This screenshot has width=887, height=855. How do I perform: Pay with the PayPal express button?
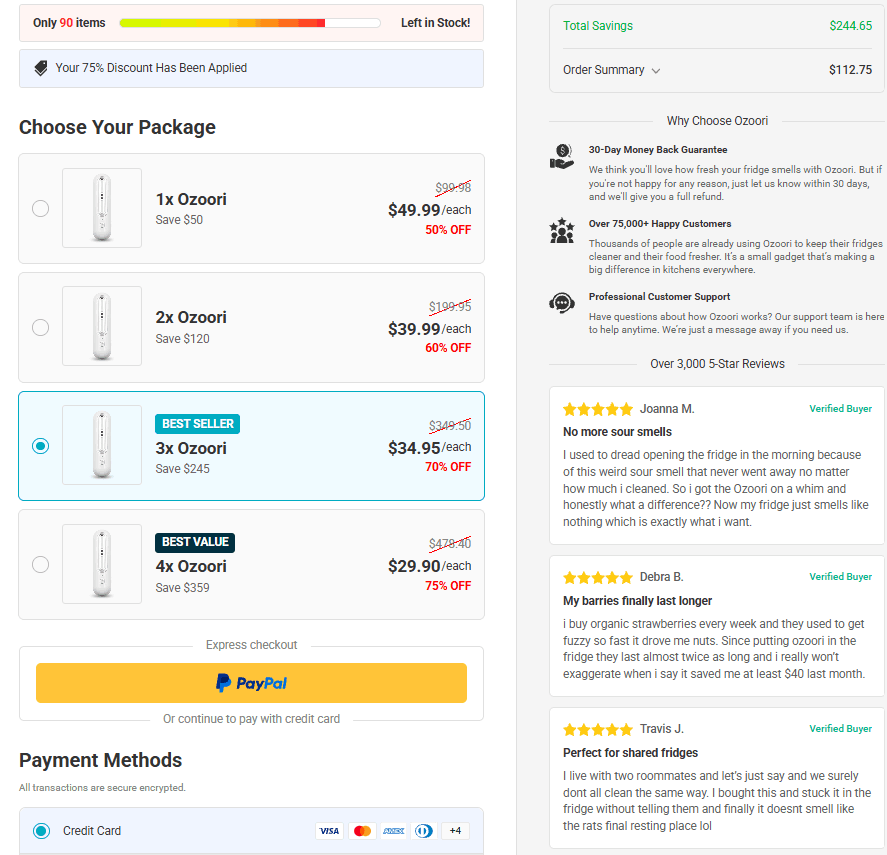coord(251,683)
